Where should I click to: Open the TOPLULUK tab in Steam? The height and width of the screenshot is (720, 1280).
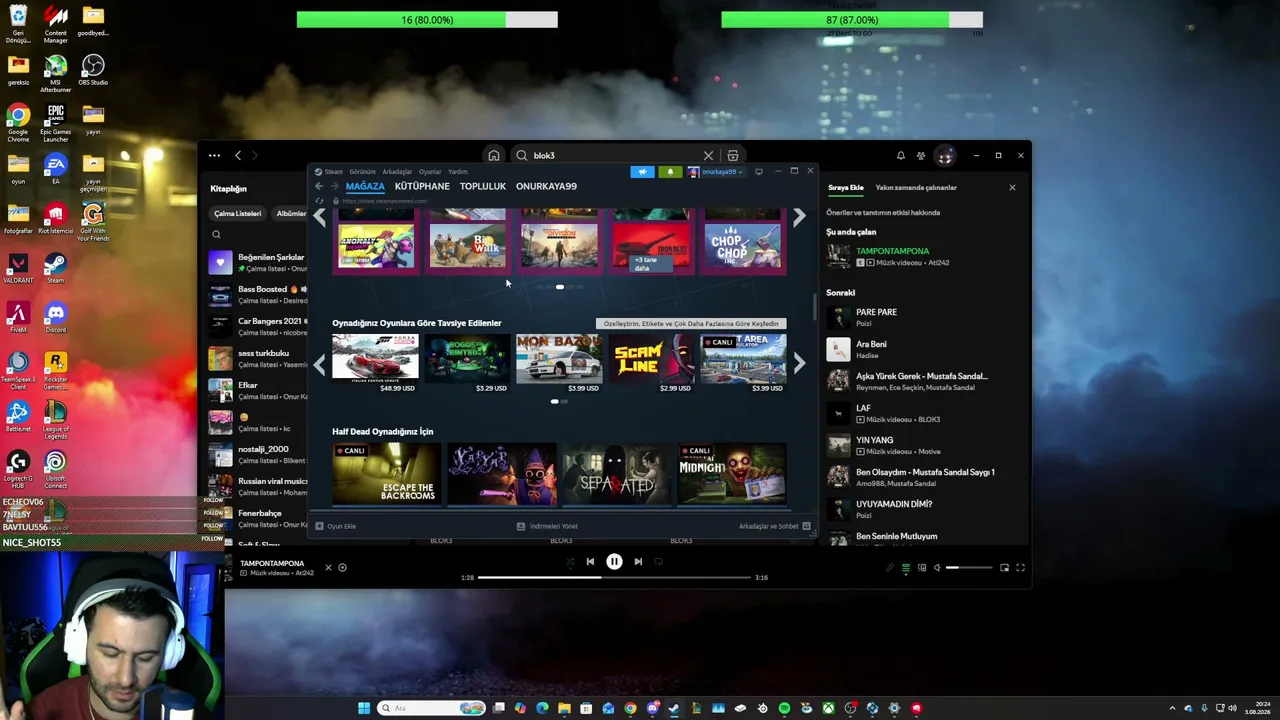coord(483,186)
